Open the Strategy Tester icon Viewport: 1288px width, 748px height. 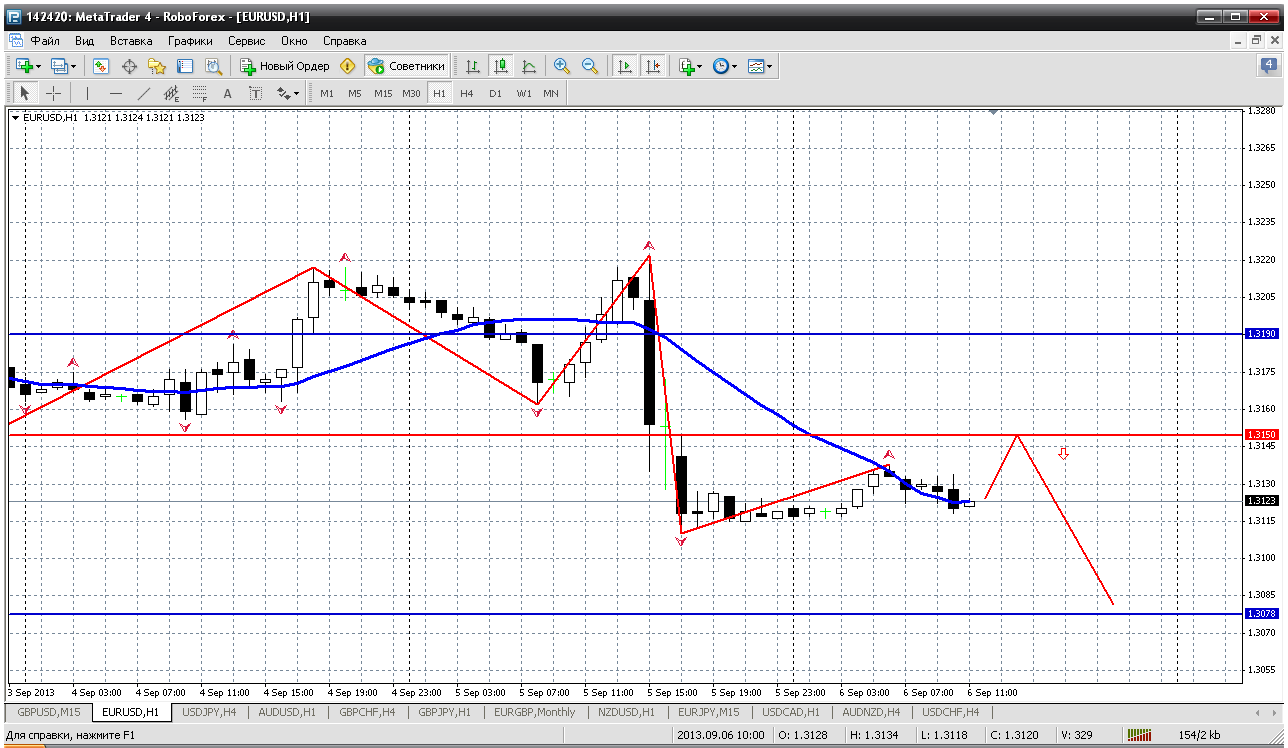coord(213,66)
